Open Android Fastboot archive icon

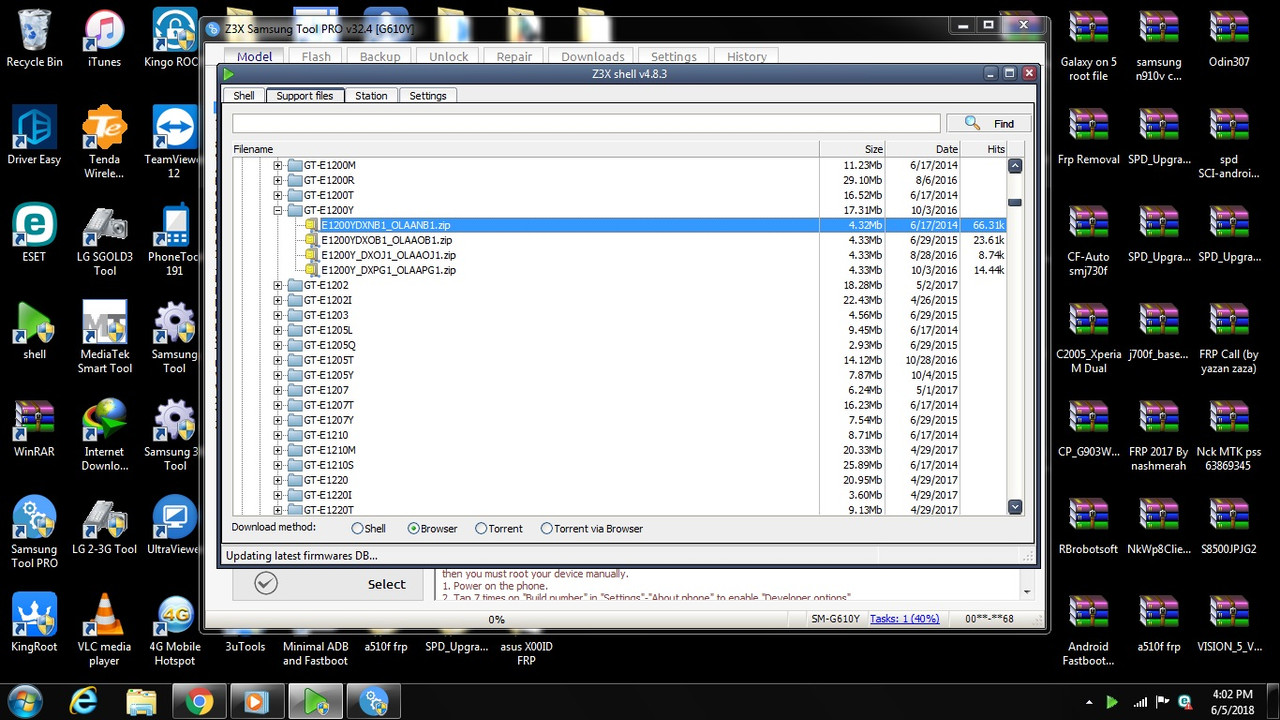click(x=1089, y=630)
